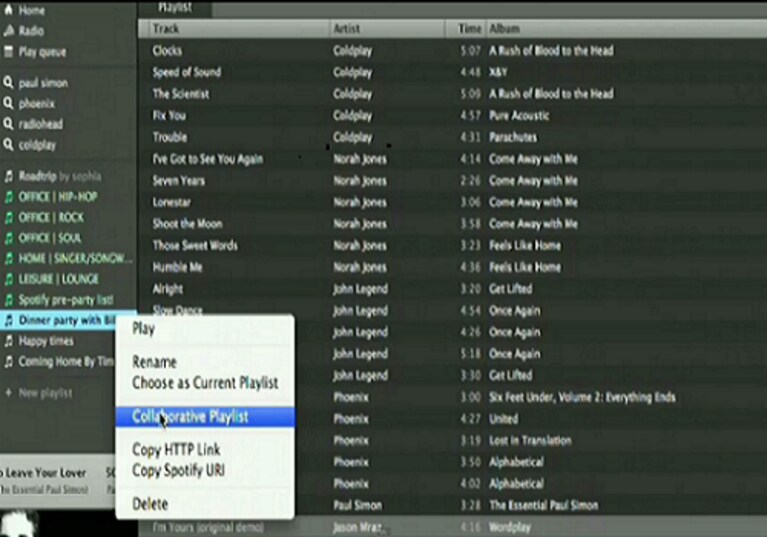Viewport: 767px width, 537px height.
Task: Select Choose as Current Playlist
Action: pos(205,382)
